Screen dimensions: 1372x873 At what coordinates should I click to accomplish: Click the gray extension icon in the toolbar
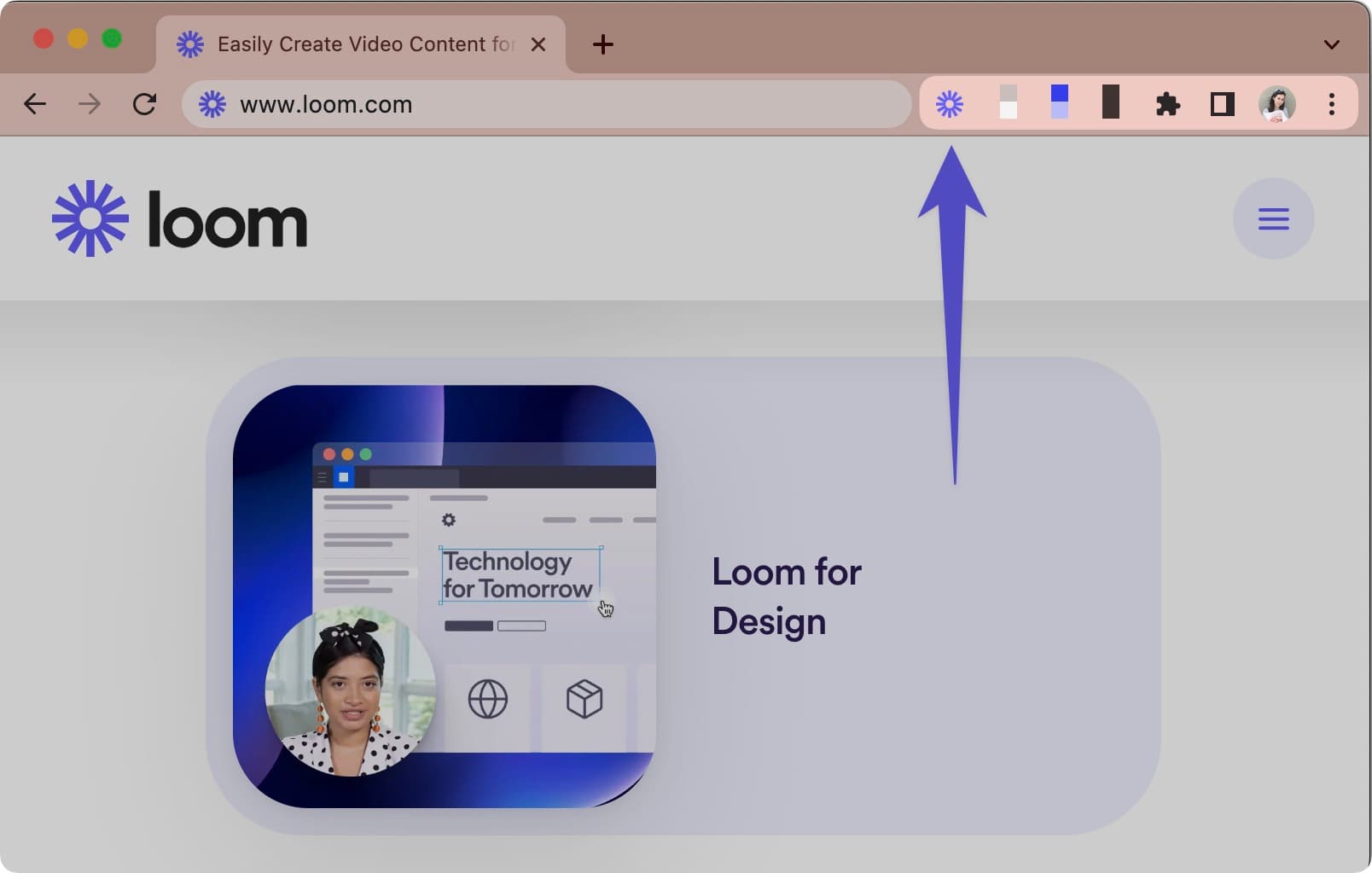[x=1007, y=103]
